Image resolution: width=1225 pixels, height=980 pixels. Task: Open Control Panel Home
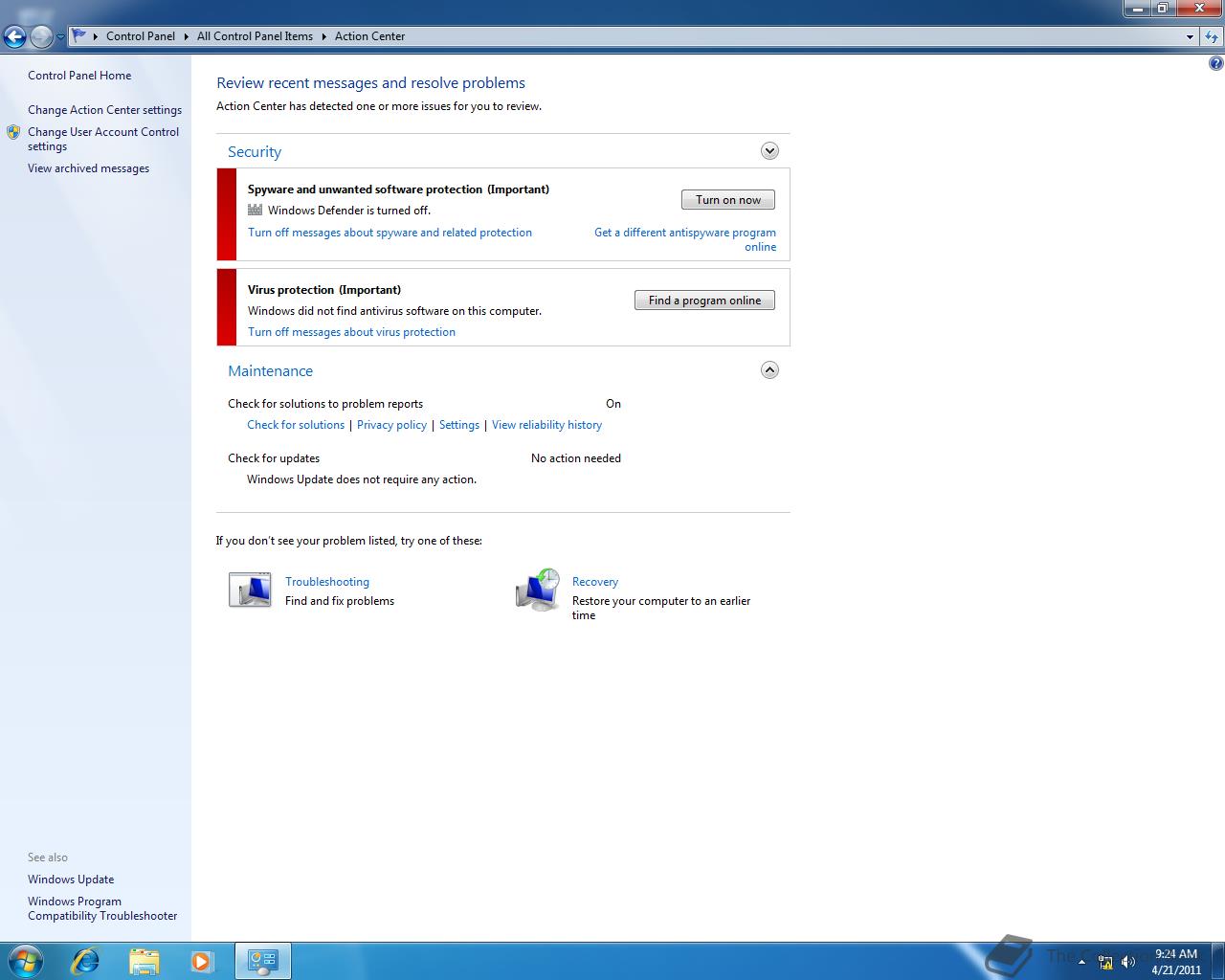tap(79, 76)
